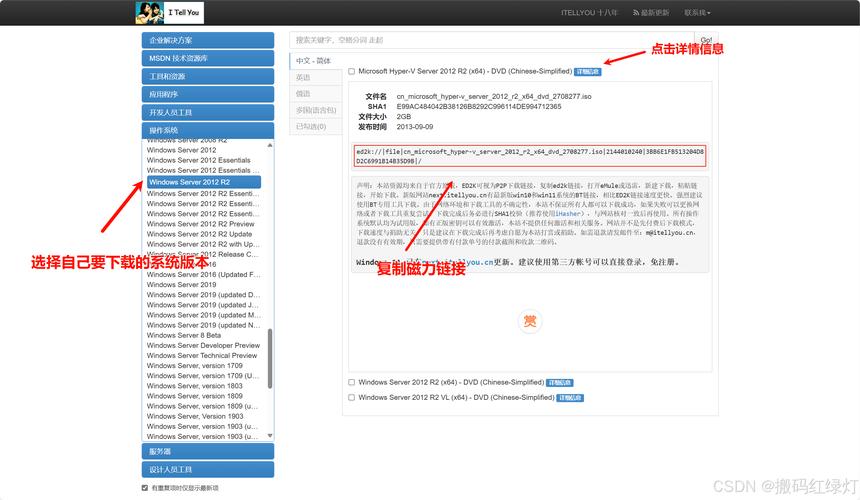Expand the 企业解决方案 panel
This screenshot has width=860, height=500.
click(x=208, y=40)
